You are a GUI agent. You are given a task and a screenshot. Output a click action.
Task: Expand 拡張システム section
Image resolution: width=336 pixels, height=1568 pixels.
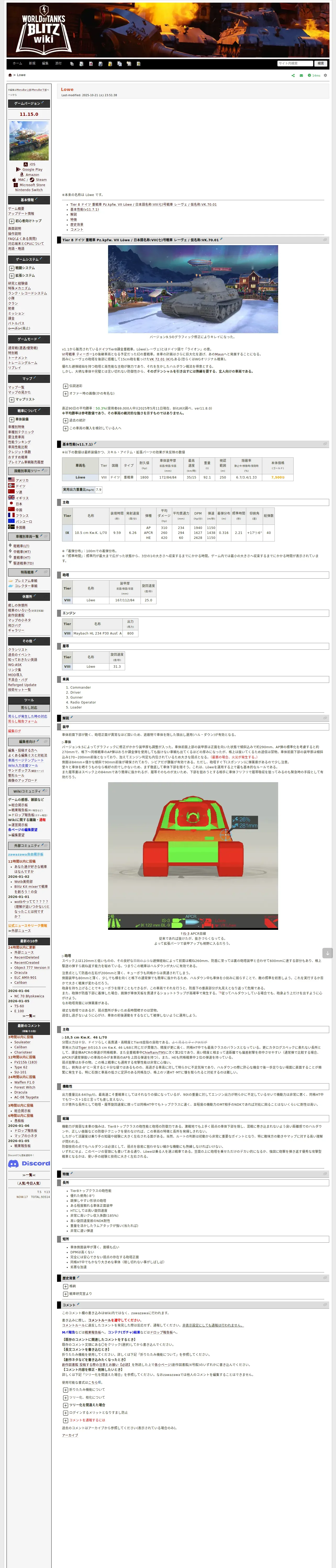tap(11, 276)
